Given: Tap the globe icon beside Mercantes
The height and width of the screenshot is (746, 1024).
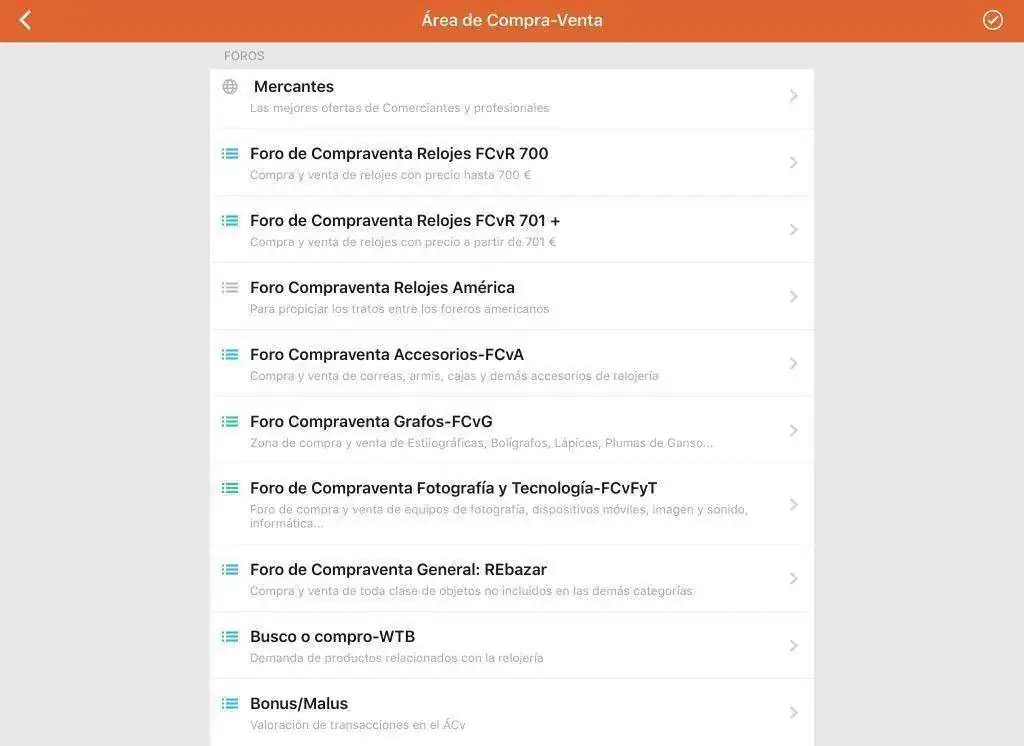Looking at the screenshot, I should [230, 87].
